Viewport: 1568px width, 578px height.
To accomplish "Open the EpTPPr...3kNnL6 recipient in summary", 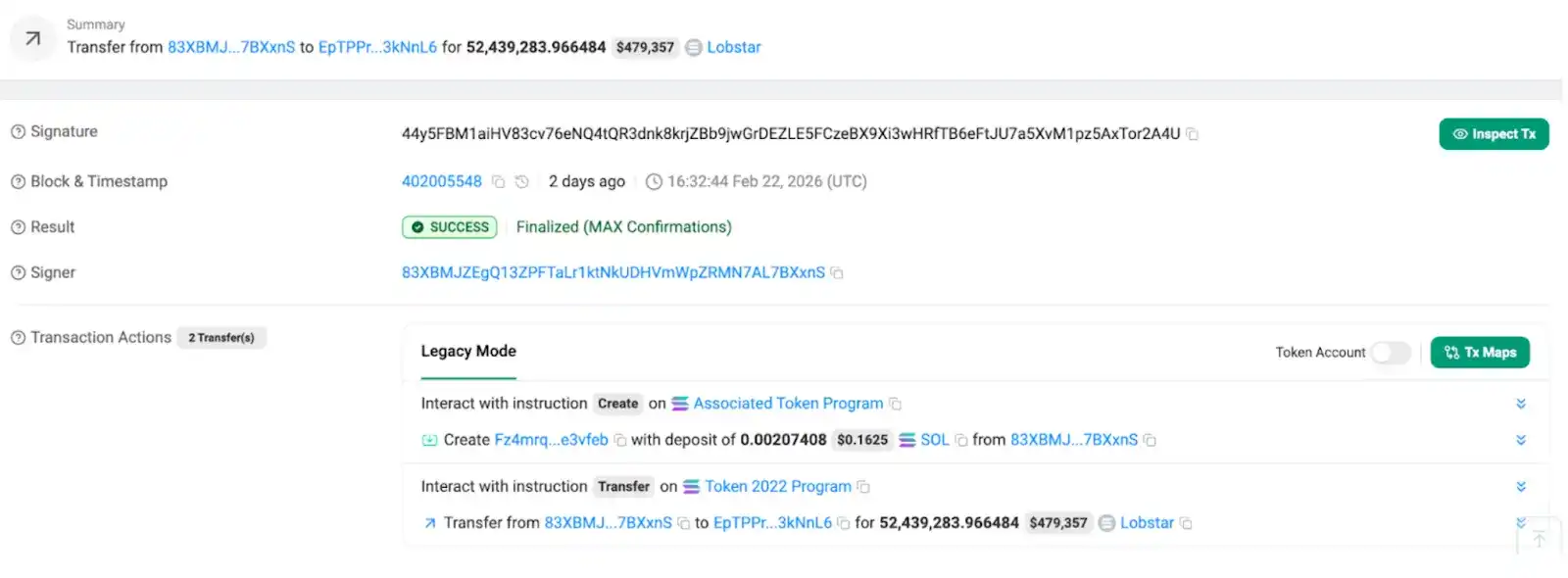I will (x=377, y=47).
